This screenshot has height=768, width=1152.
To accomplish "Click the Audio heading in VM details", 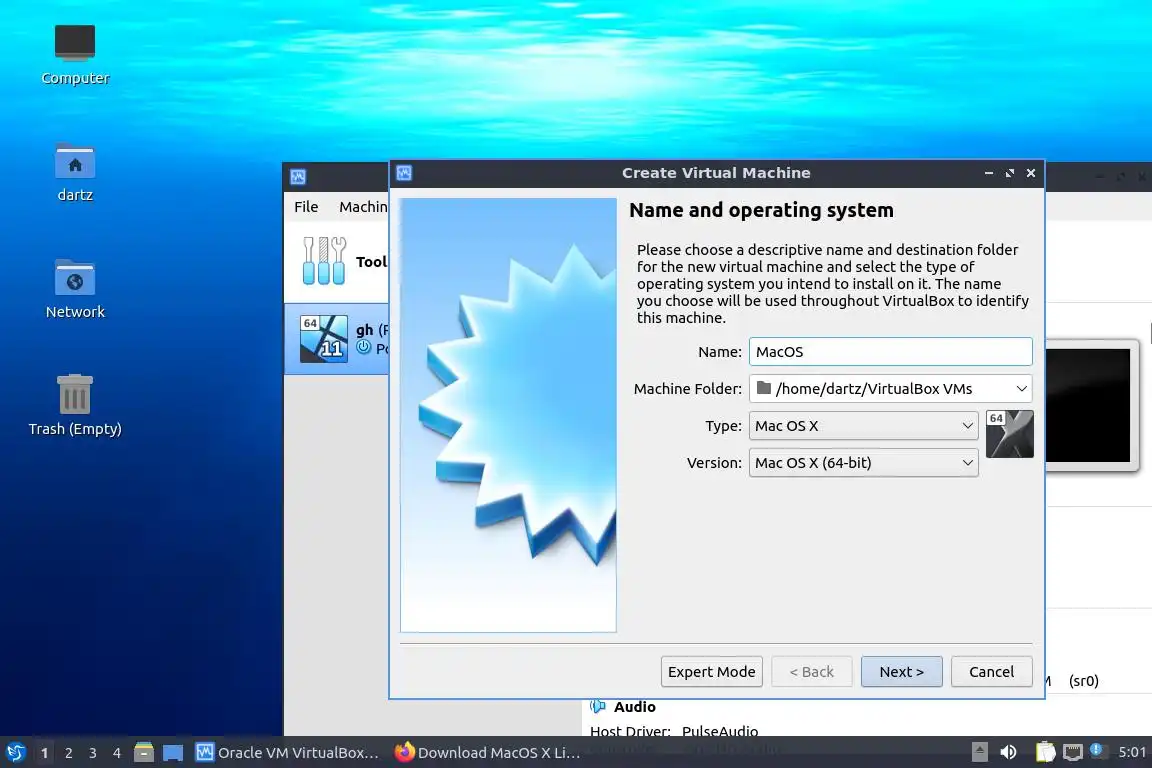I will [635, 707].
